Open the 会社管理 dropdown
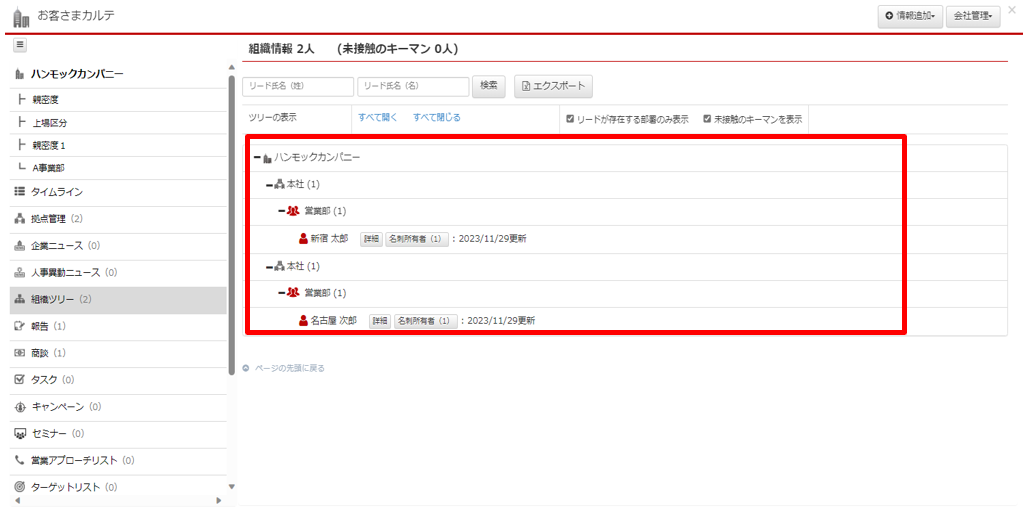This screenshot has height=508, width=1030. coord(972,16)
